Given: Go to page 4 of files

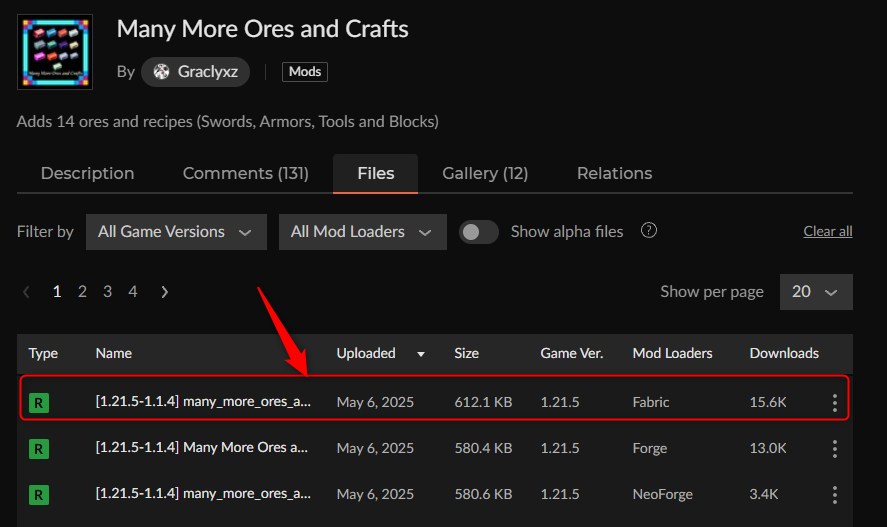Looking at the screenshot, I should (133, 292).
